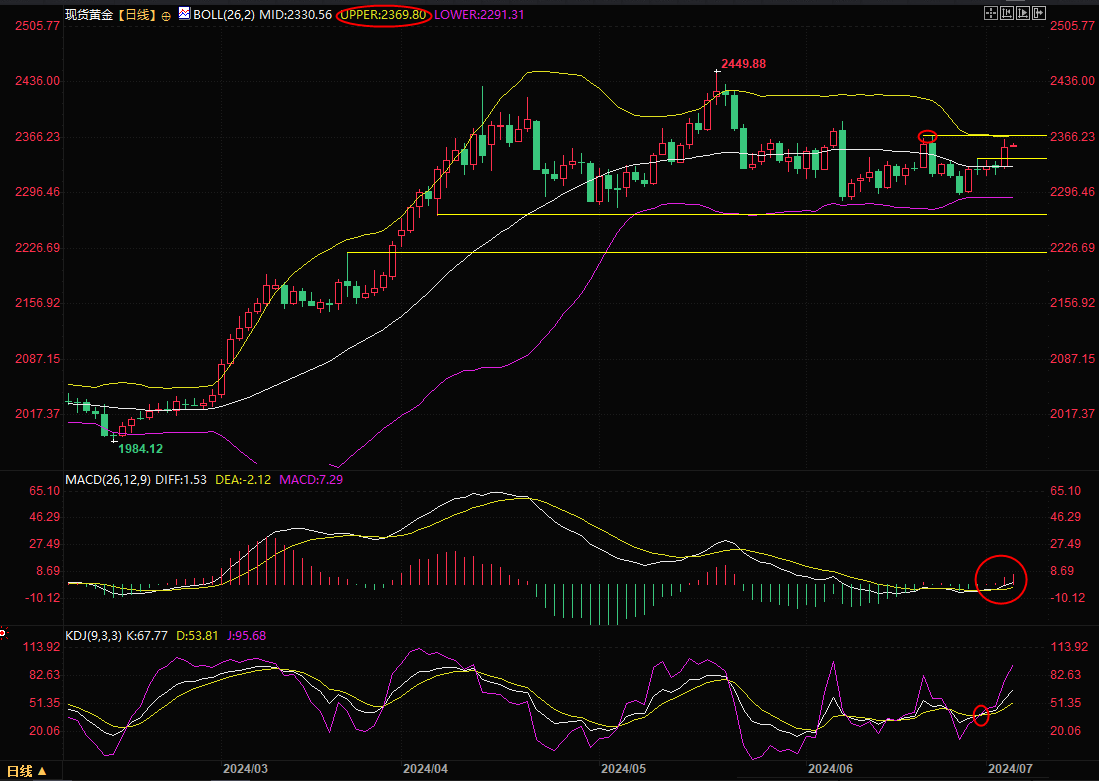Click the red circle annotation on MACD panel
1099x781 pixels.
pos(1001,579)
